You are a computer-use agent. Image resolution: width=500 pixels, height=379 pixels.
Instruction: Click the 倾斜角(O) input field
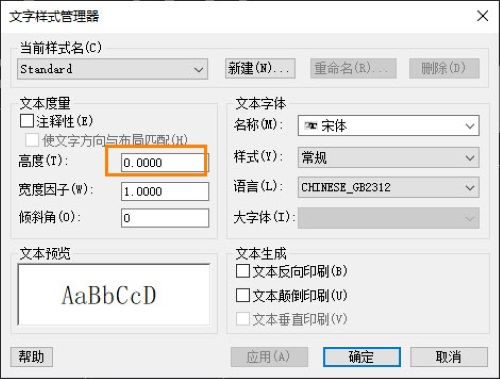coord(165,218)
